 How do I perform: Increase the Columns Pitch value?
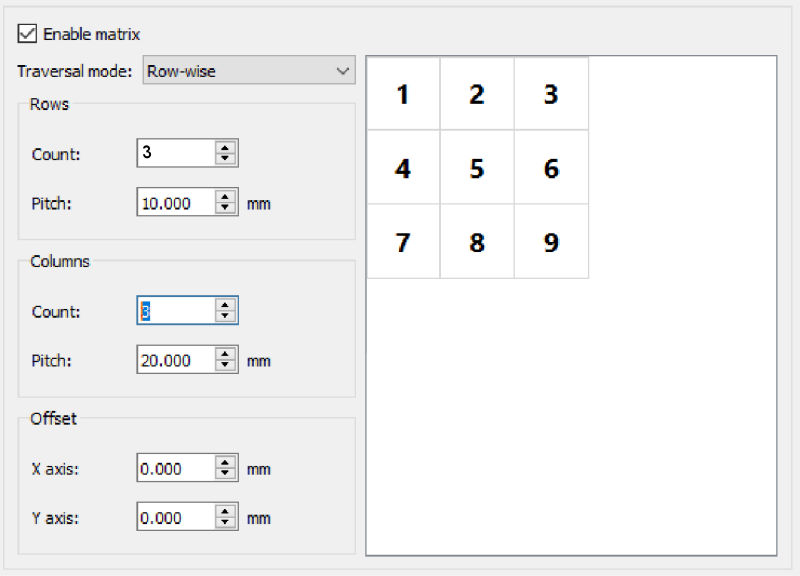225,353
